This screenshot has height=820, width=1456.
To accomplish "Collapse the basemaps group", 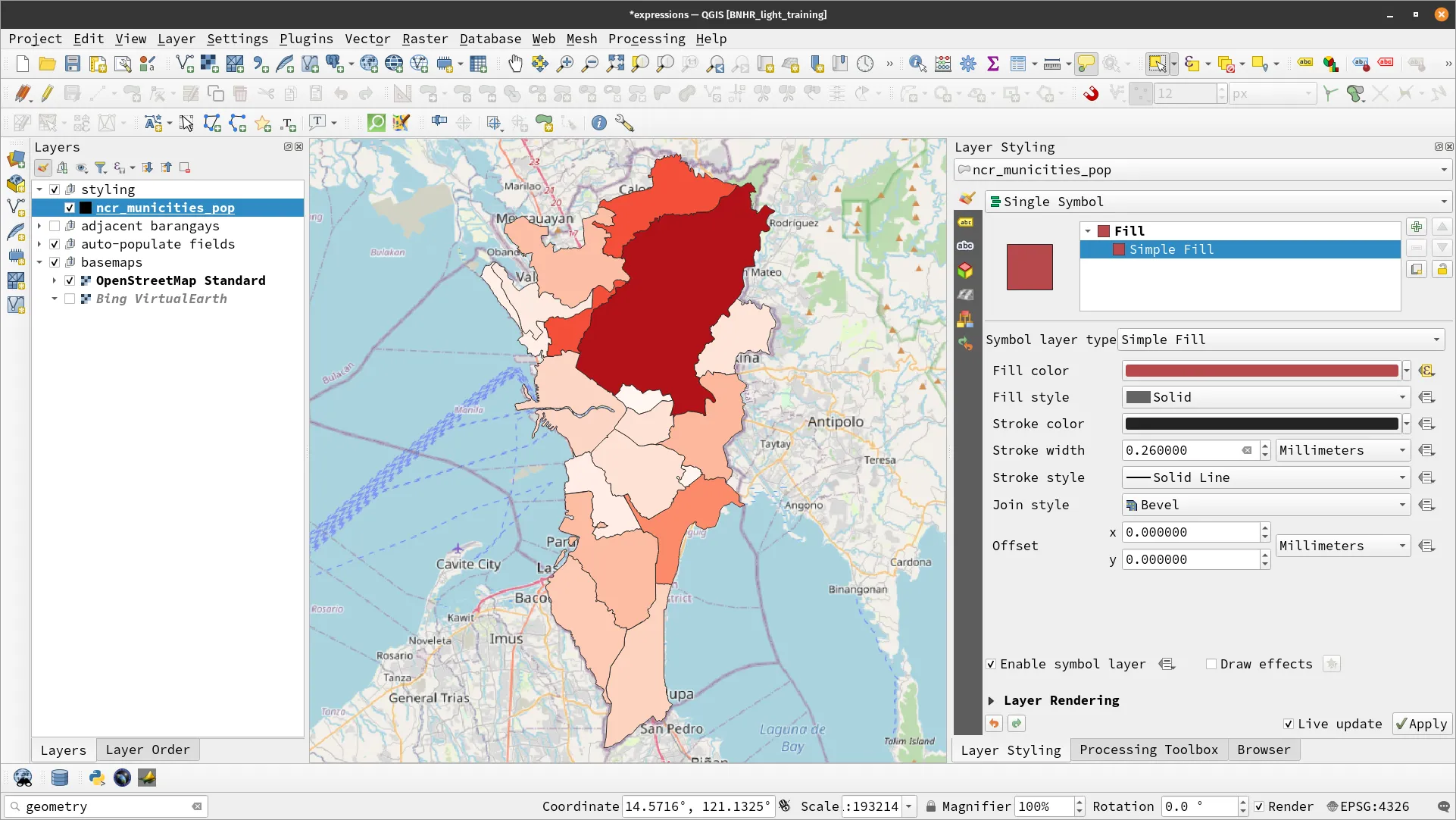I will pyautogui.click(x=39, y=262).
